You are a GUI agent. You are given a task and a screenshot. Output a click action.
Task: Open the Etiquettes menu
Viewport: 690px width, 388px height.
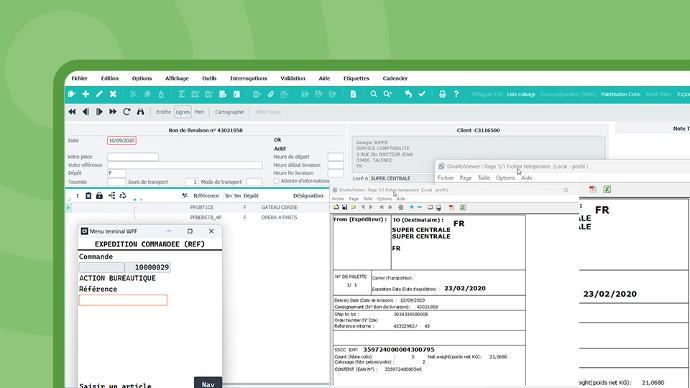[x=356, y=78]
